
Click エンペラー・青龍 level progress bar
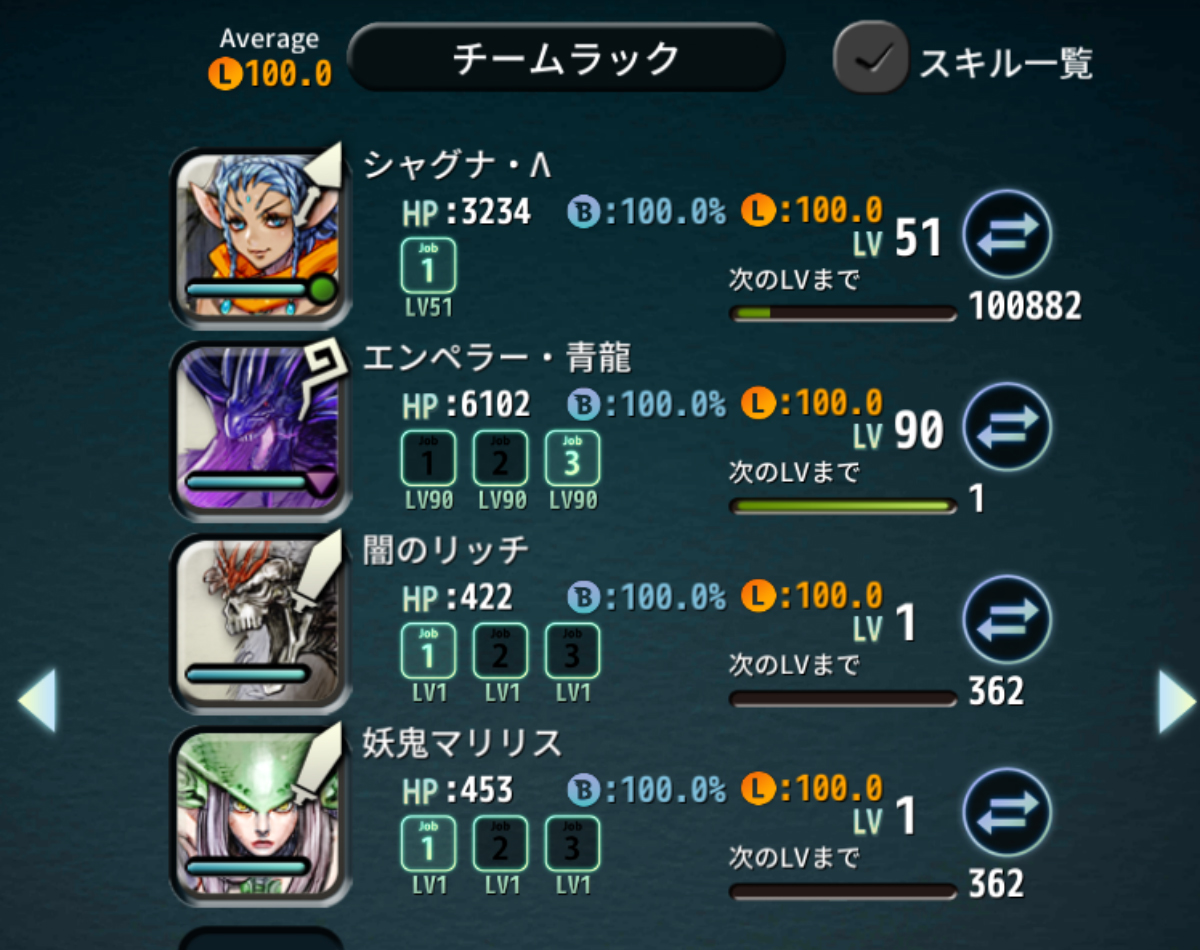[x=843, y=506]
